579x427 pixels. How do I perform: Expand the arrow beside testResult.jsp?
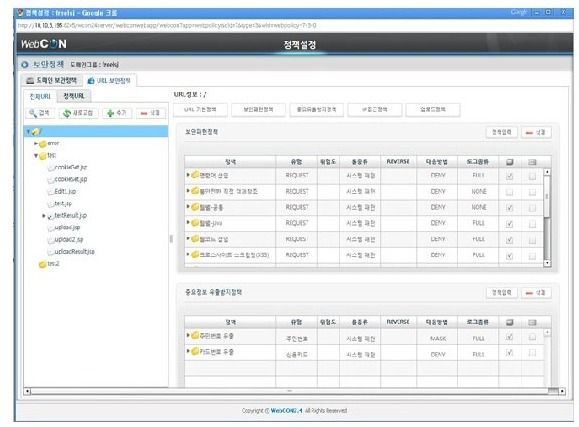point(44,216)
